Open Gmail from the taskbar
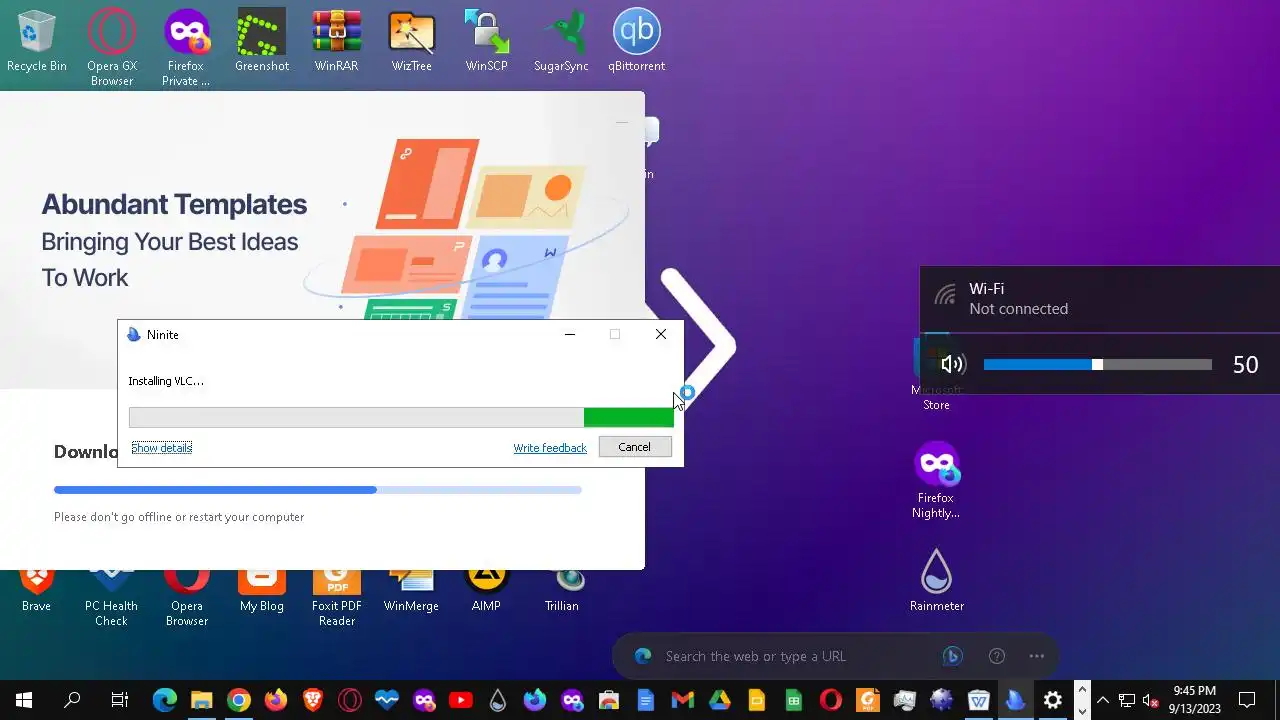The image size is (1280, 720). point(682,700)
